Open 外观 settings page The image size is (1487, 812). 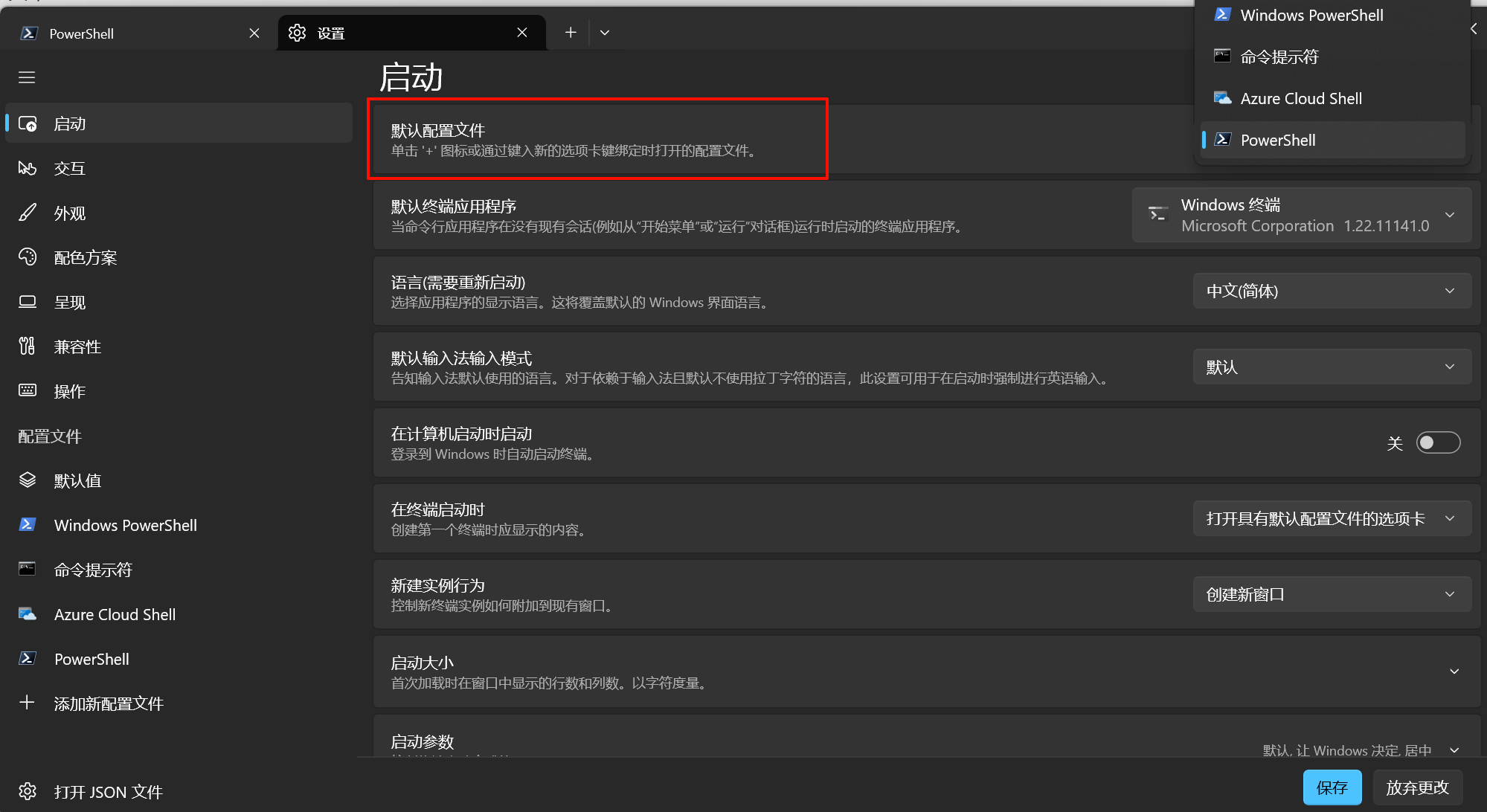[179, 213]
